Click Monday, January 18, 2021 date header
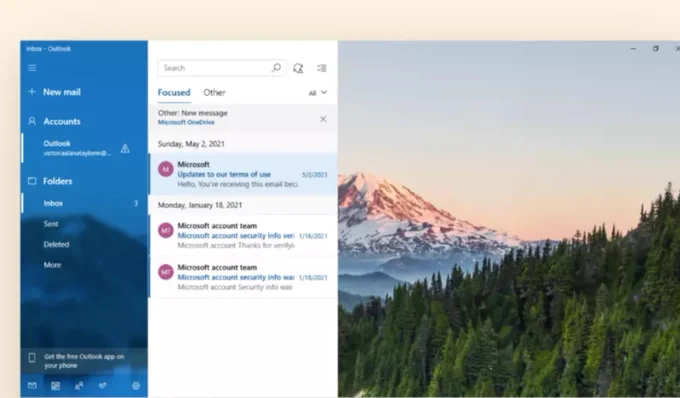680x398 pixels. pos(200,205)
